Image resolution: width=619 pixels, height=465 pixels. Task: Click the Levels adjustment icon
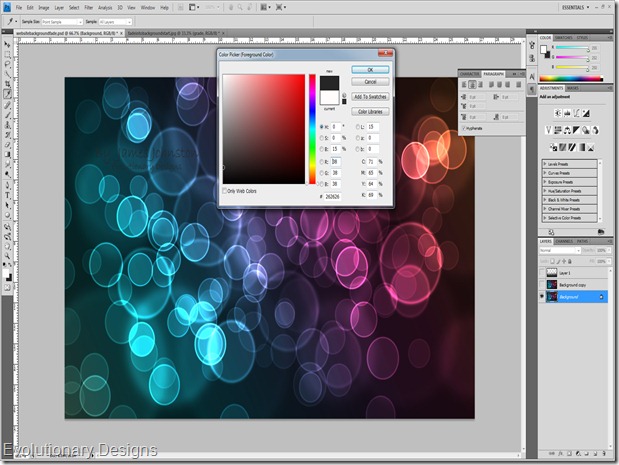coord(567,113)
